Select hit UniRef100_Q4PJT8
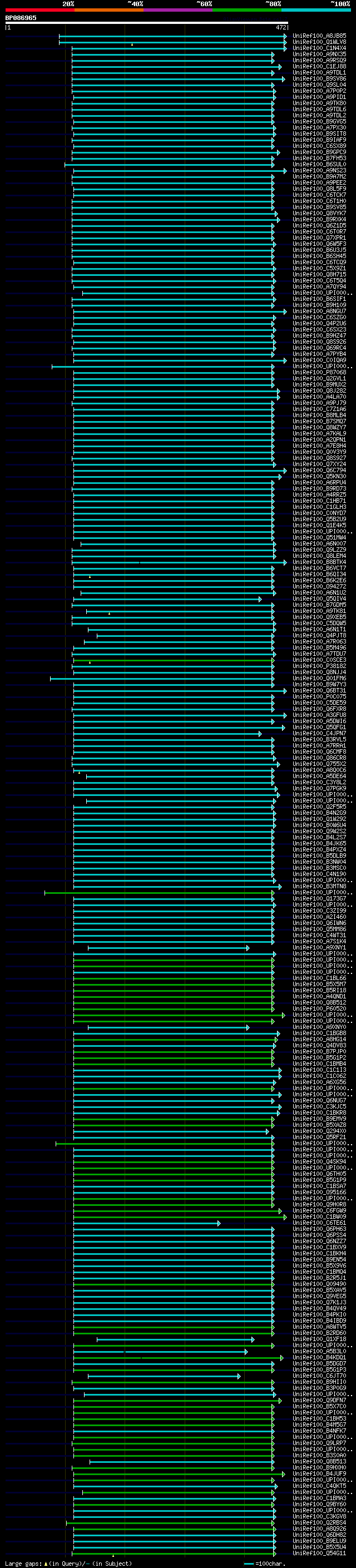The width and height of the screenshot is (356, 1568). point(319,635)
